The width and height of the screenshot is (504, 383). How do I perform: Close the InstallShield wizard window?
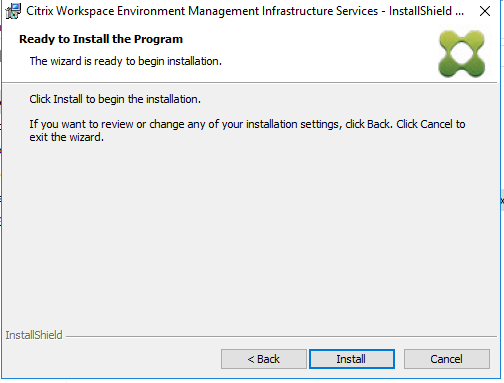coord(485,11)
